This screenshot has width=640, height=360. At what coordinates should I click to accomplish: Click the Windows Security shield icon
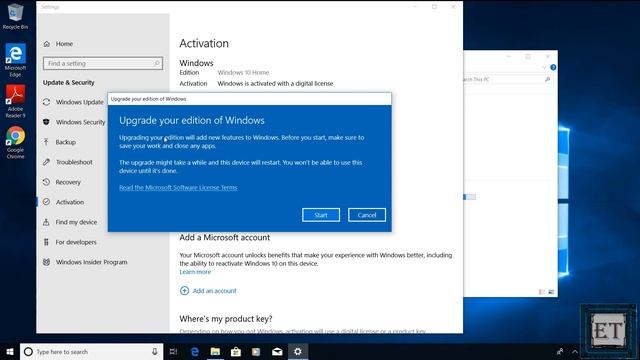47,122
